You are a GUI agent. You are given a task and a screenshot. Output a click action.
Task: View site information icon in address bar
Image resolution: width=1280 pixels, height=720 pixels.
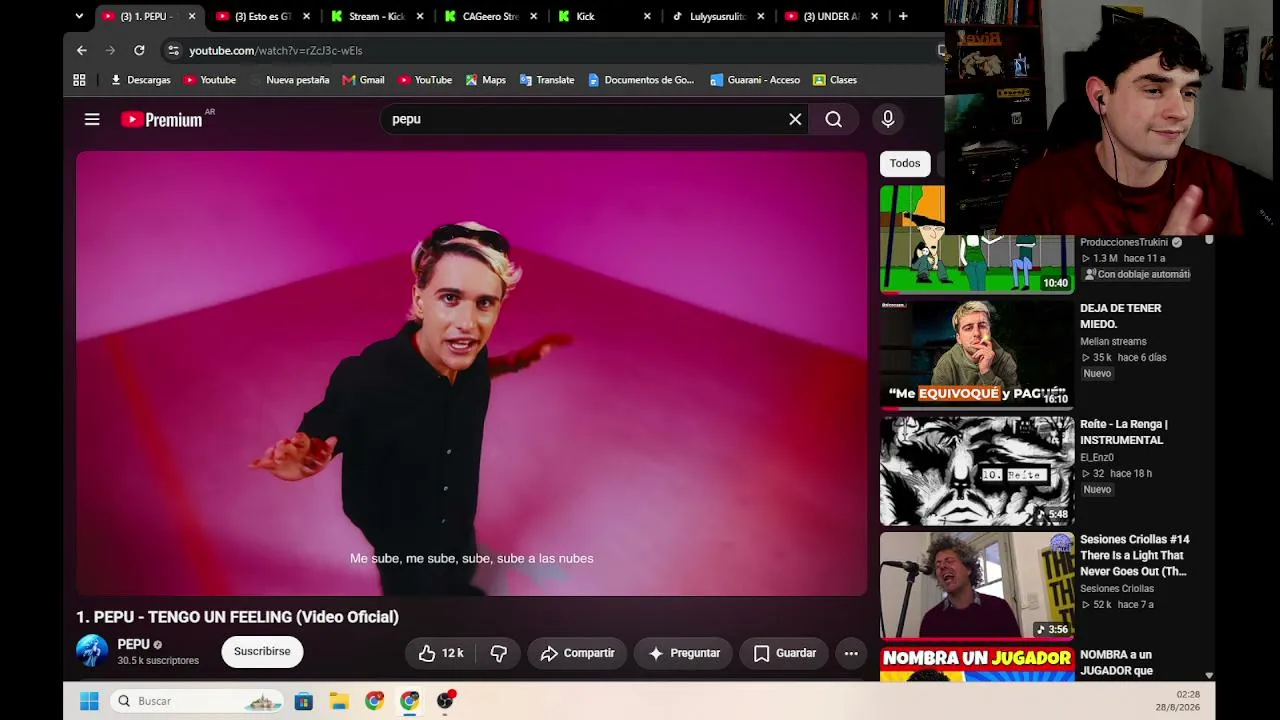[x=173, y=50]
